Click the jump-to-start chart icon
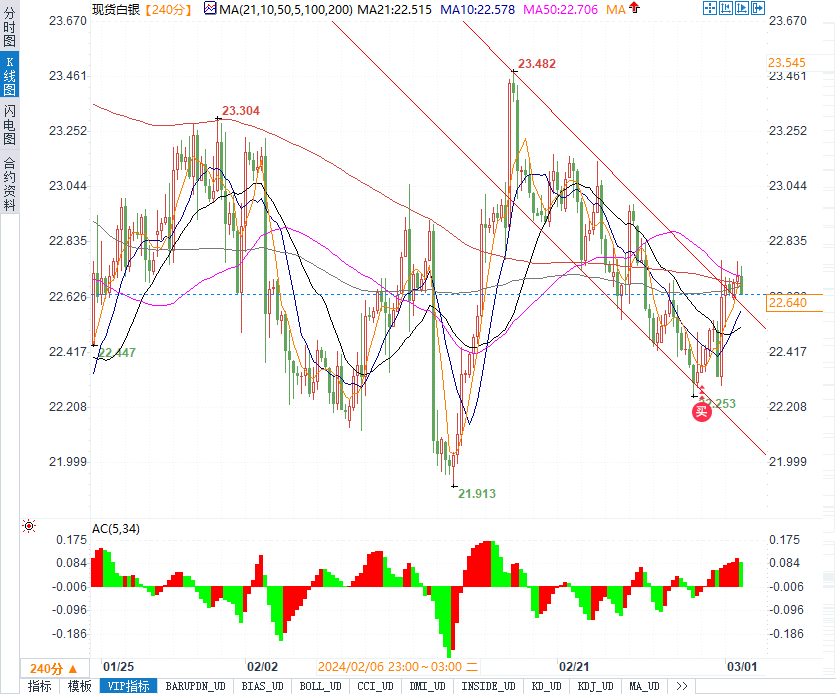This screenshot has height=694, width=836. 726,8
